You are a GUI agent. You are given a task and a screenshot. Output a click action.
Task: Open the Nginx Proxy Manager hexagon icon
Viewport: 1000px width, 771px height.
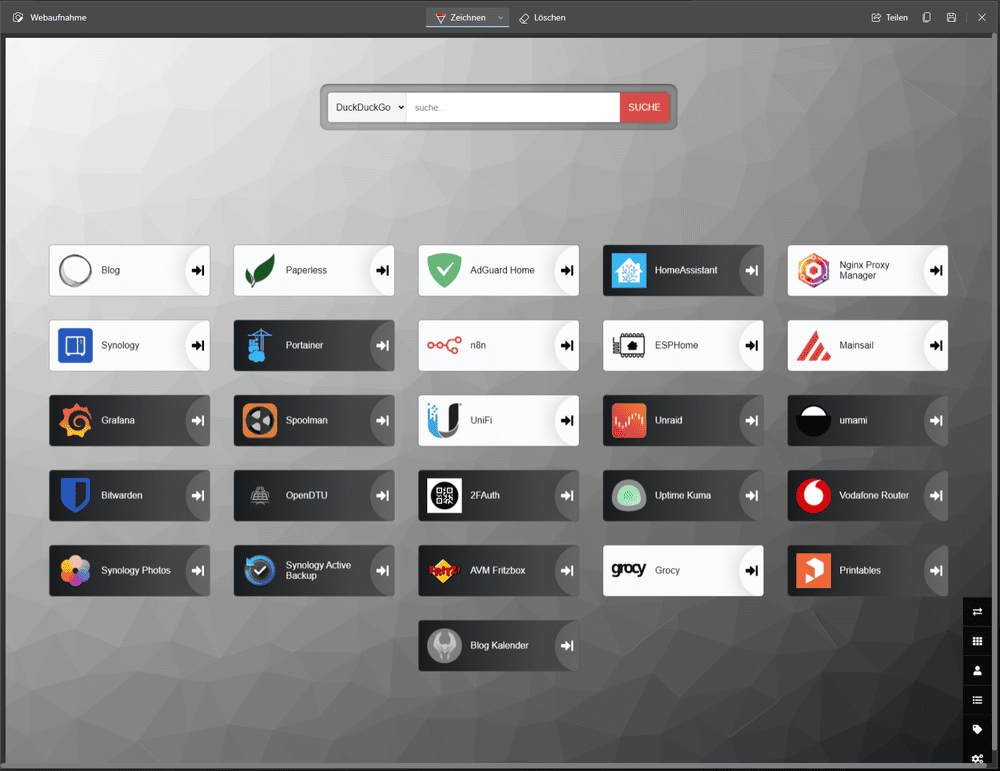[x=813, y=270]
